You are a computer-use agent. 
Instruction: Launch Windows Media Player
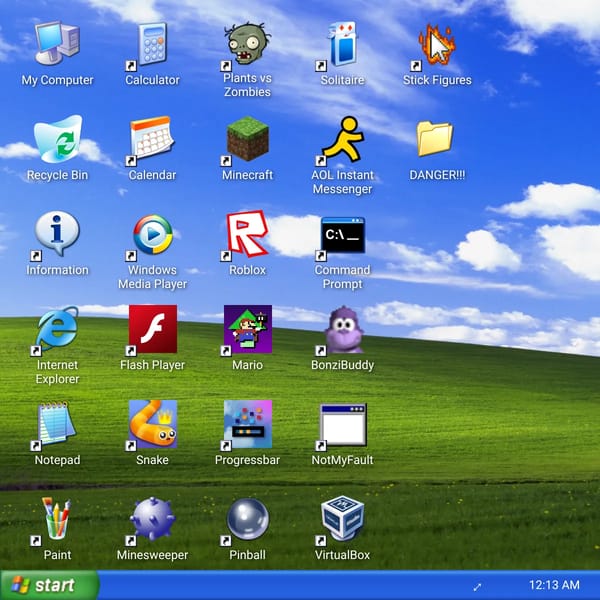pos(152,233)
